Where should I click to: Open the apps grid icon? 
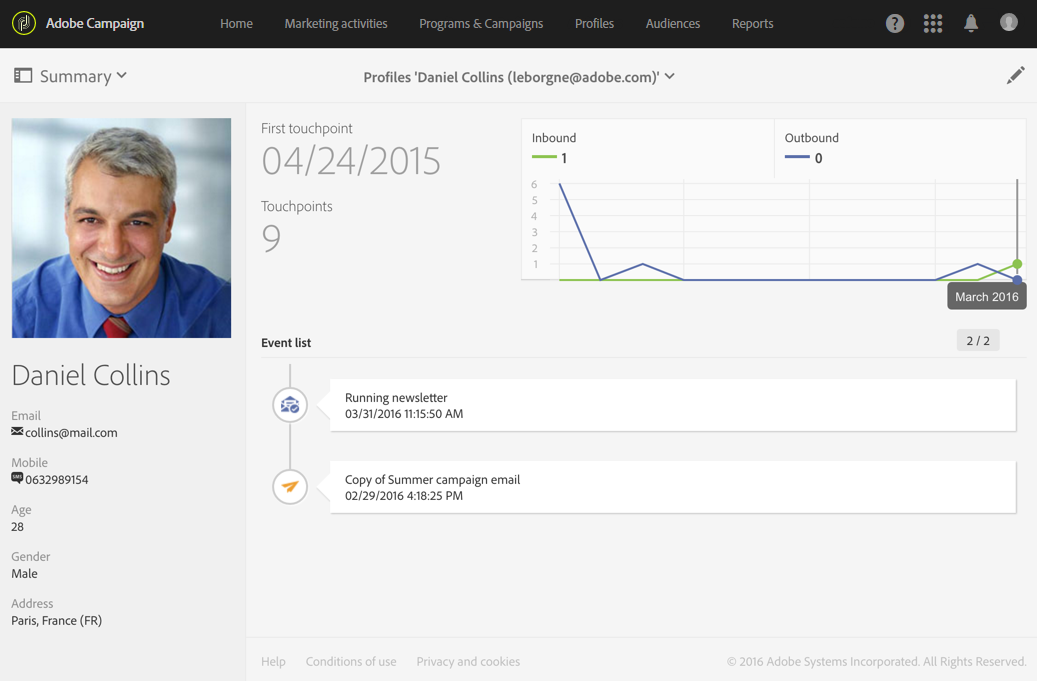[x=933, y=24]
